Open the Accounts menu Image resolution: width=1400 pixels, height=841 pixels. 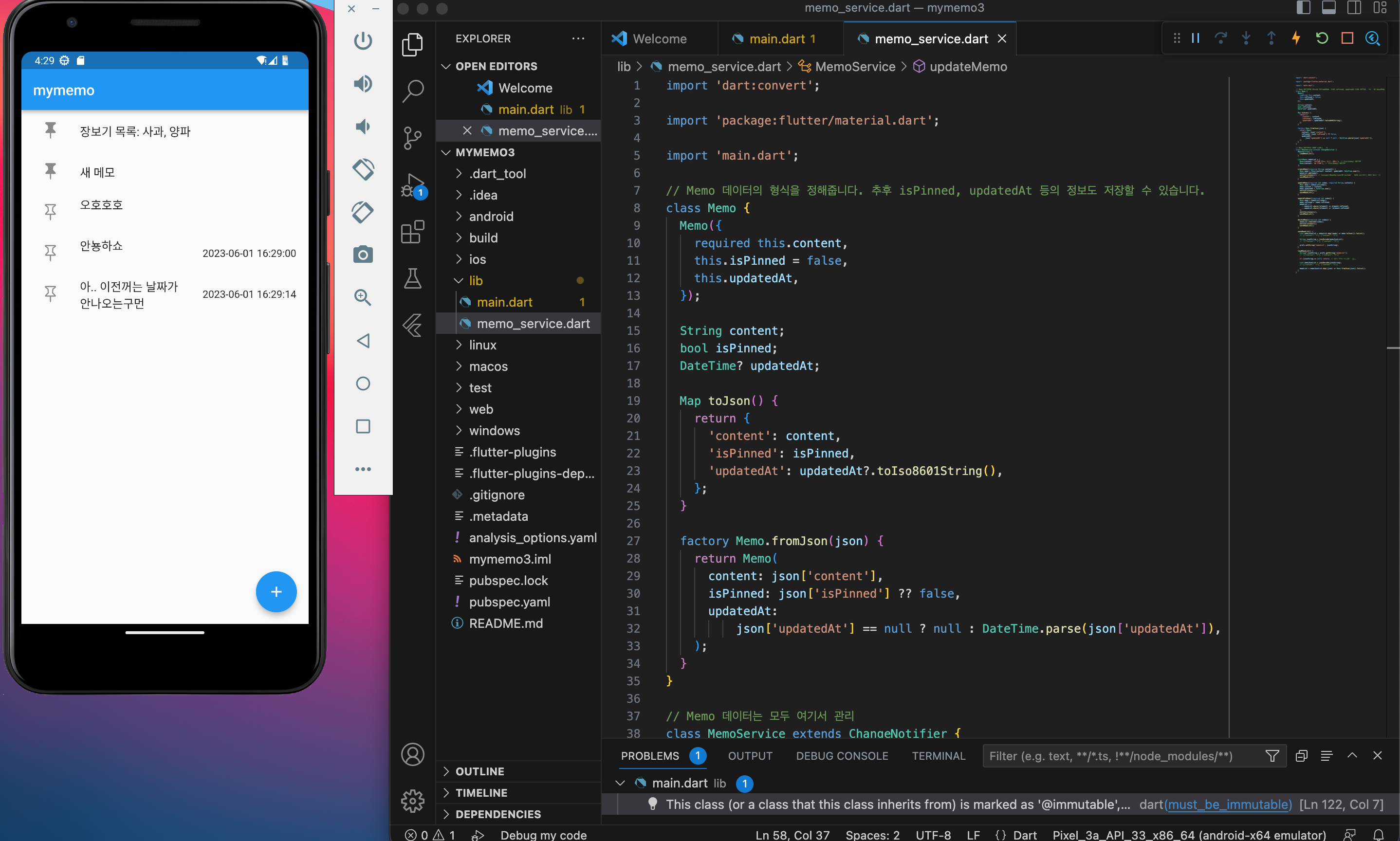coord(413,754)
